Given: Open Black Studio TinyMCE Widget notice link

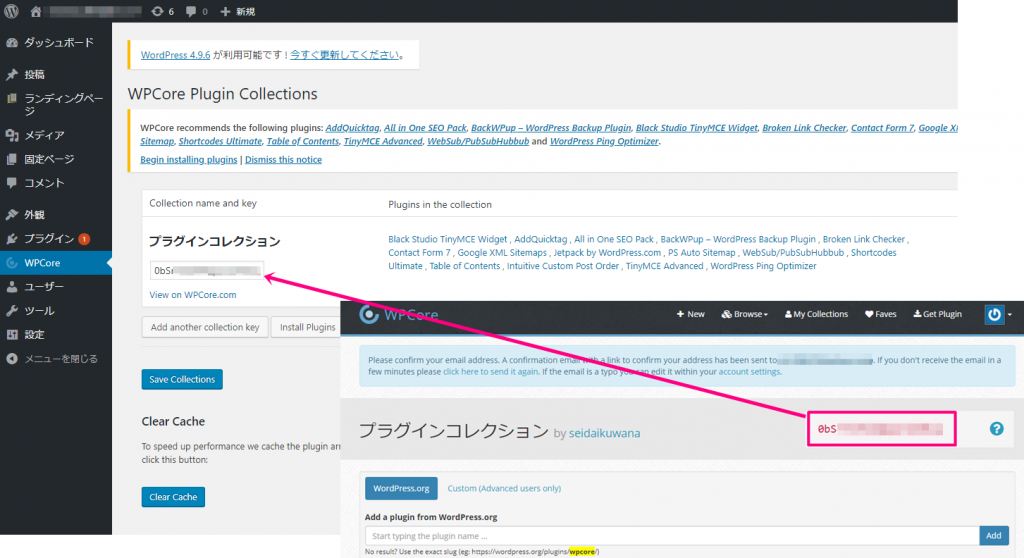Looking at the screenshot, I should 697,128.
